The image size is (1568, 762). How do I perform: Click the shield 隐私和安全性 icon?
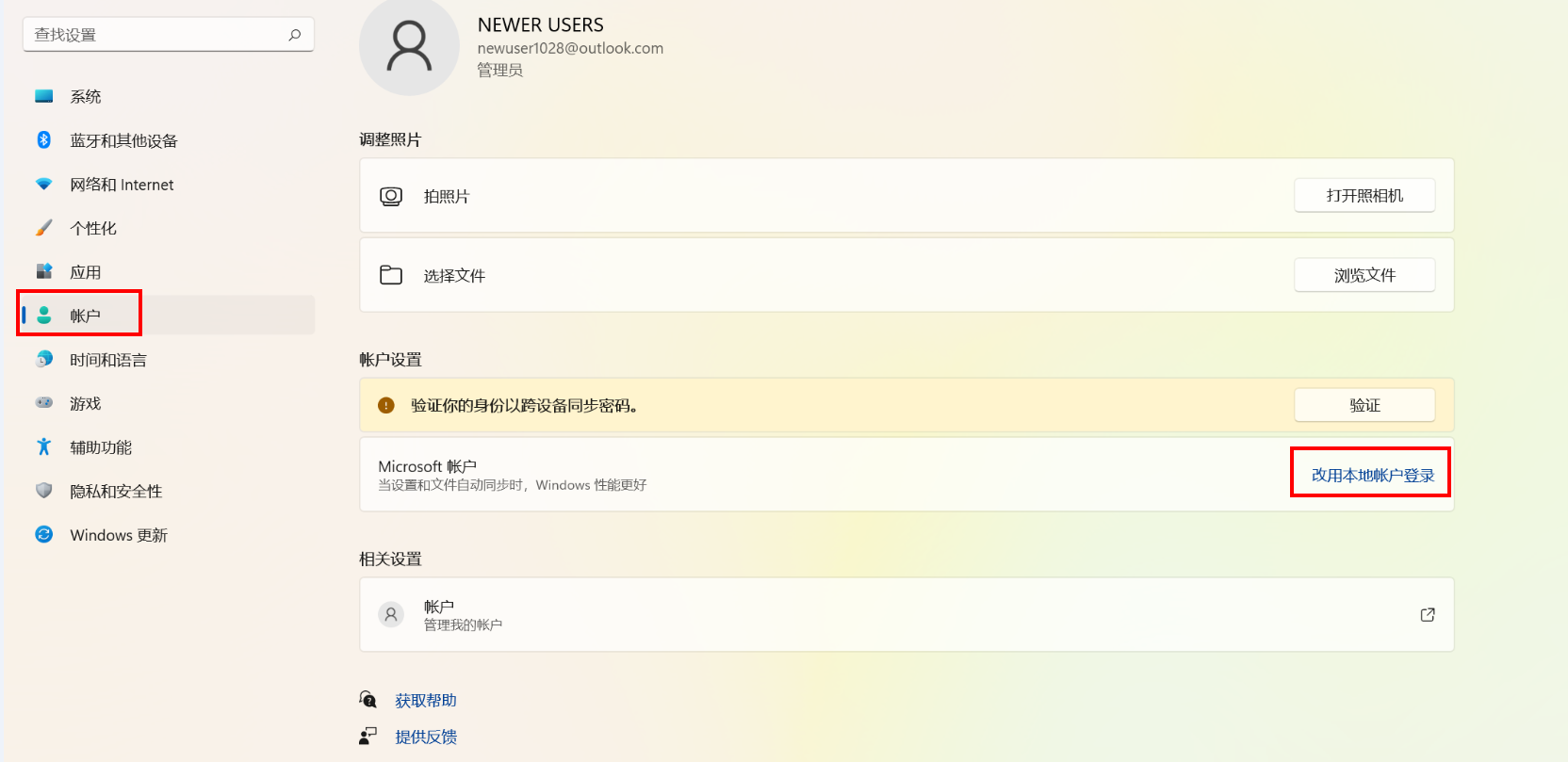point(44,491)
